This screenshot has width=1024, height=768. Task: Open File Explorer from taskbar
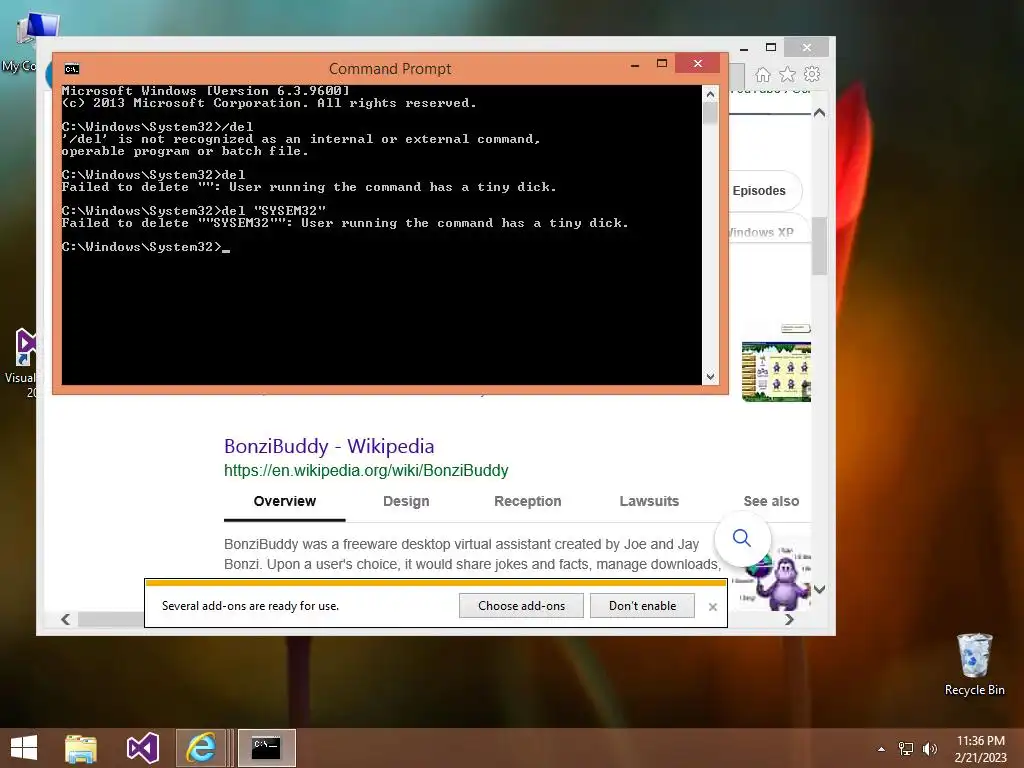(81, 748)
